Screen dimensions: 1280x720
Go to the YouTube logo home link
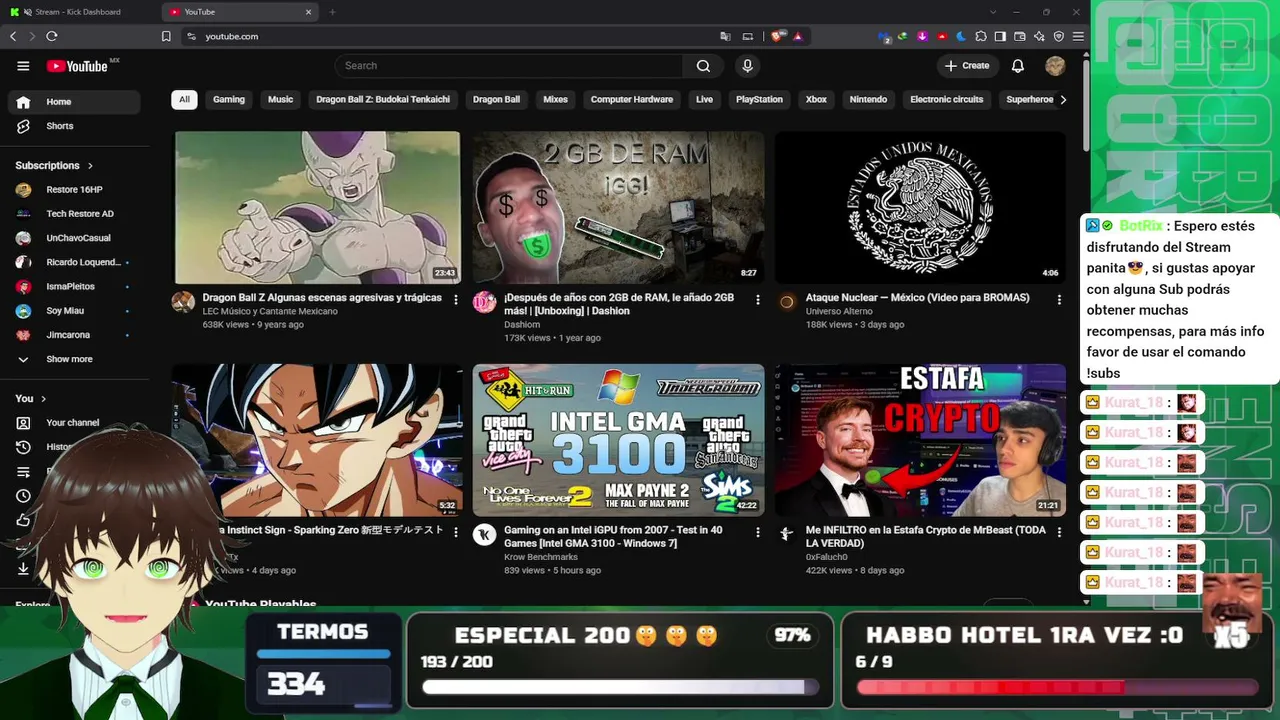pyautogui.click(x=78, y=66)
